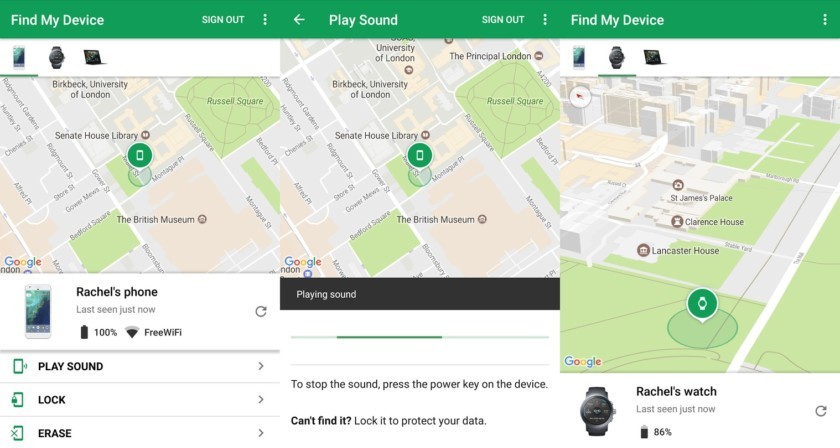Tap the play sound phone icon
Image resolution: width=840 pixels, height=448 pixels.
[x=19, y=367]
